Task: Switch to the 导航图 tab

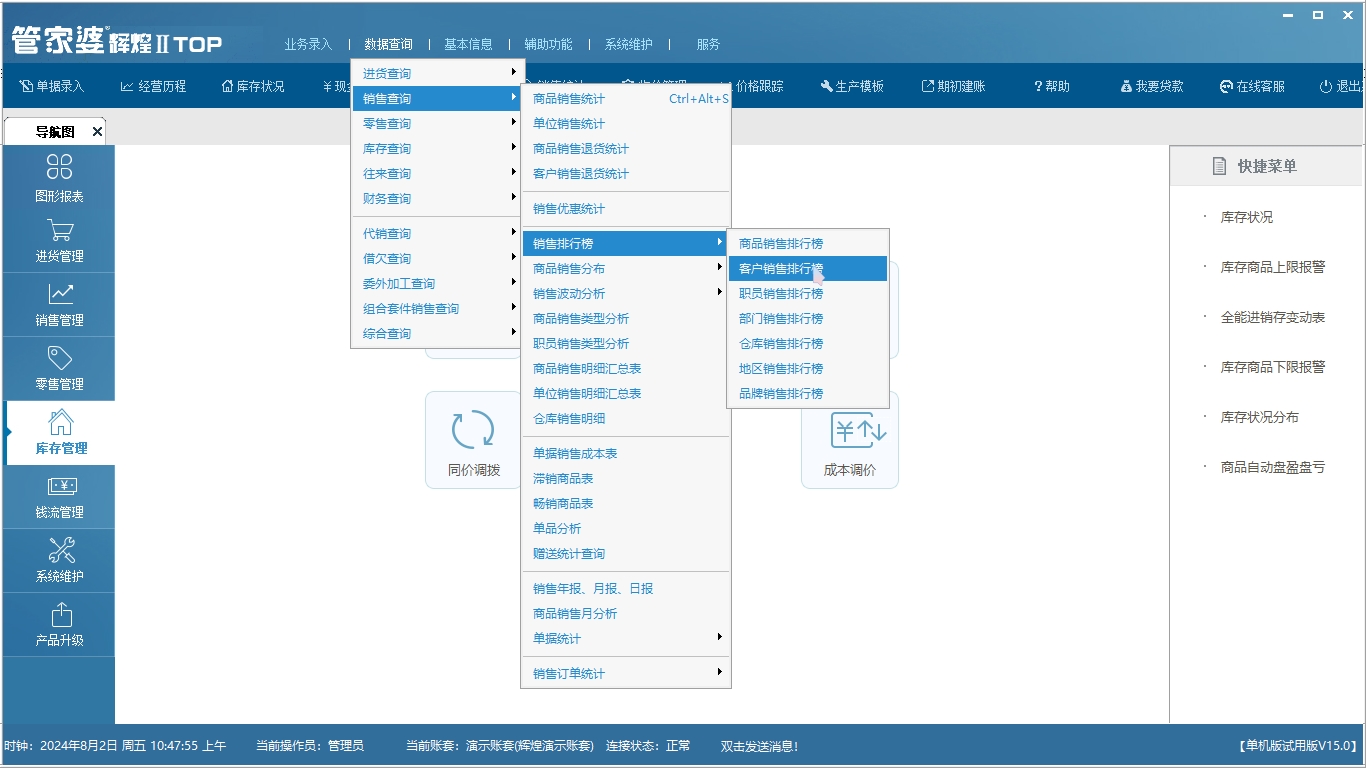Action: pos(55,131)
